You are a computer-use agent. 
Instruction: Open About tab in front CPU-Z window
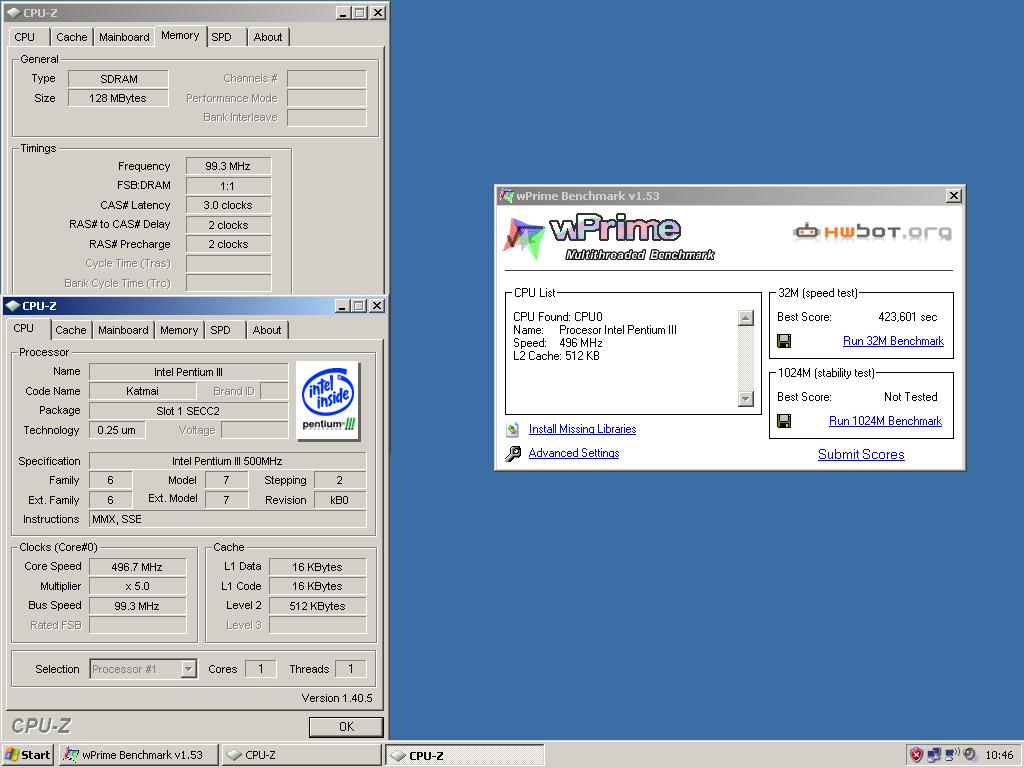coord(267,330)
